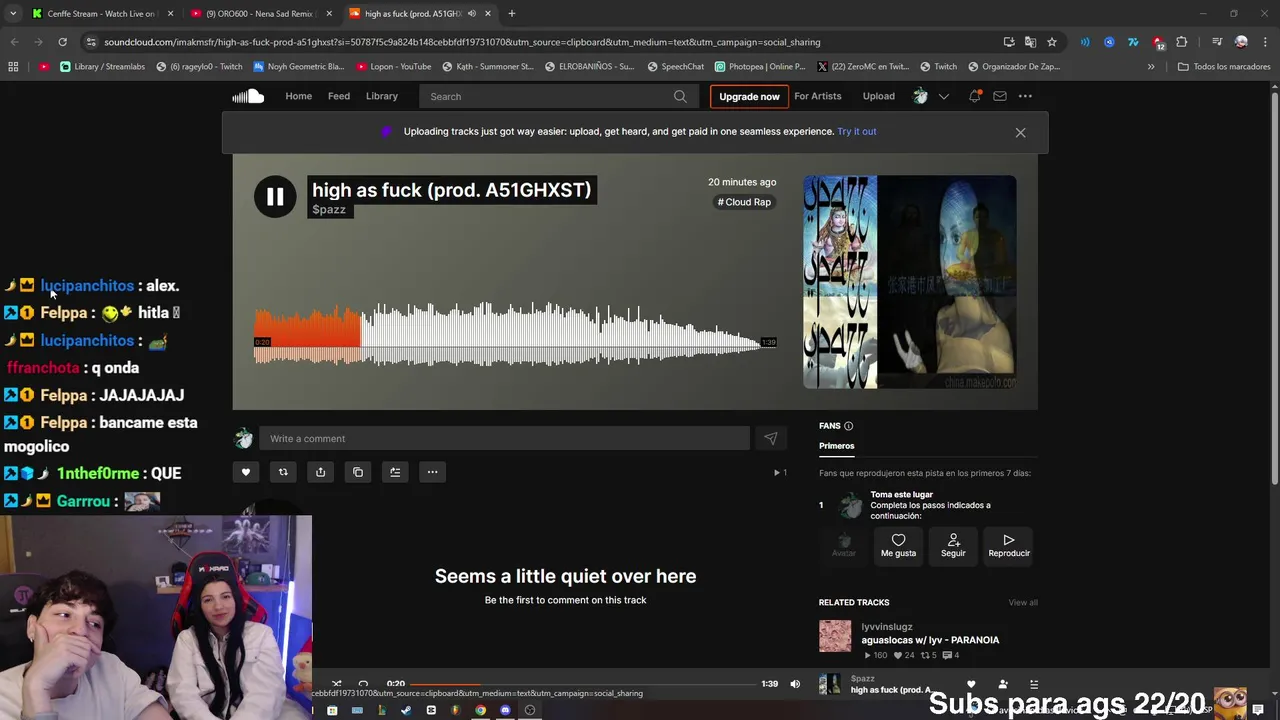
Task: Send the comment with the paper plane icon
Action: point(771,438)
